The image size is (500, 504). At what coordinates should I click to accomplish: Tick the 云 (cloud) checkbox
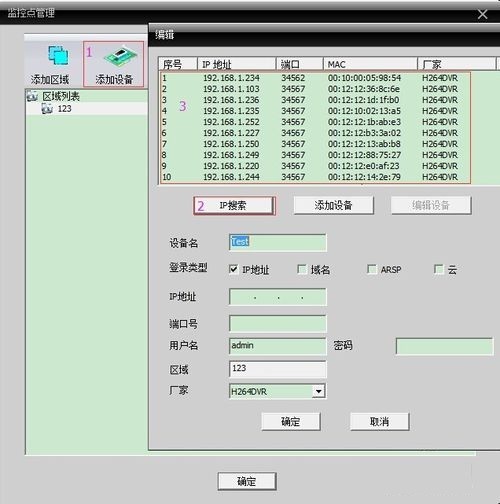(x=438, y=269)
